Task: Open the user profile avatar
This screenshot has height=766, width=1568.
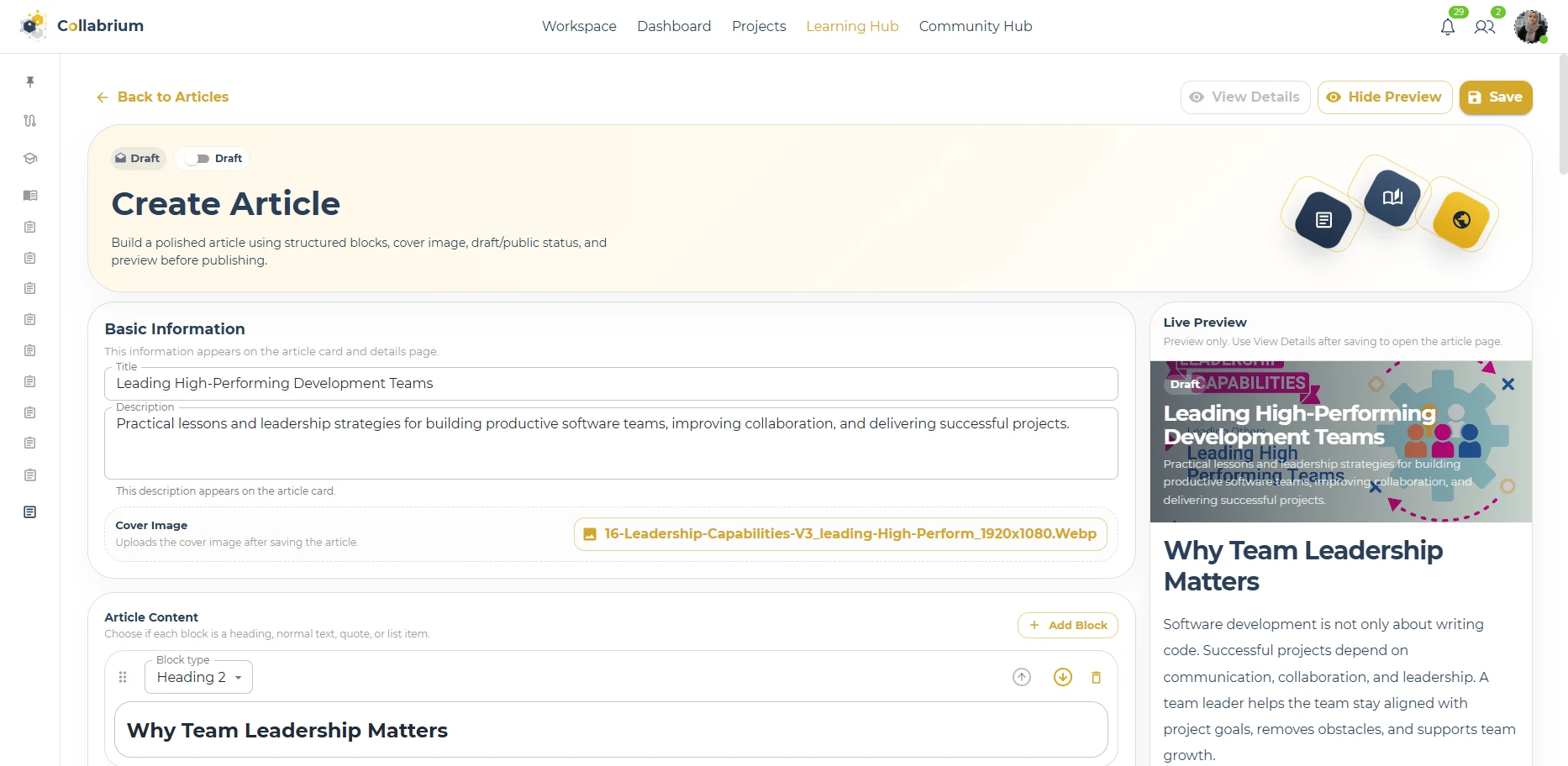Action: click(1531, 26)
